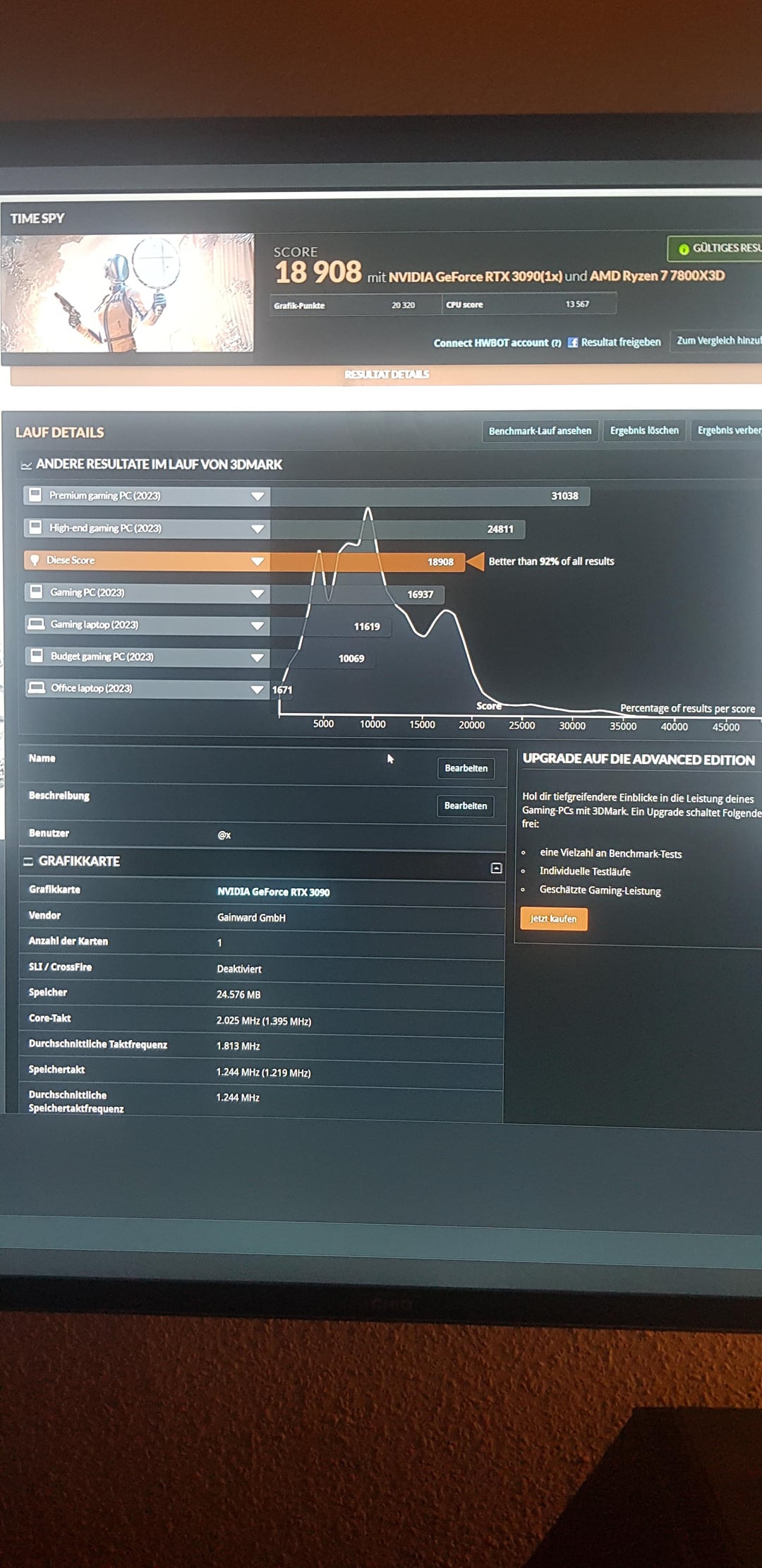Click the 1.813 MHz average clock value
Viewport: 762px width, 1568px height.
(238, 1046)
